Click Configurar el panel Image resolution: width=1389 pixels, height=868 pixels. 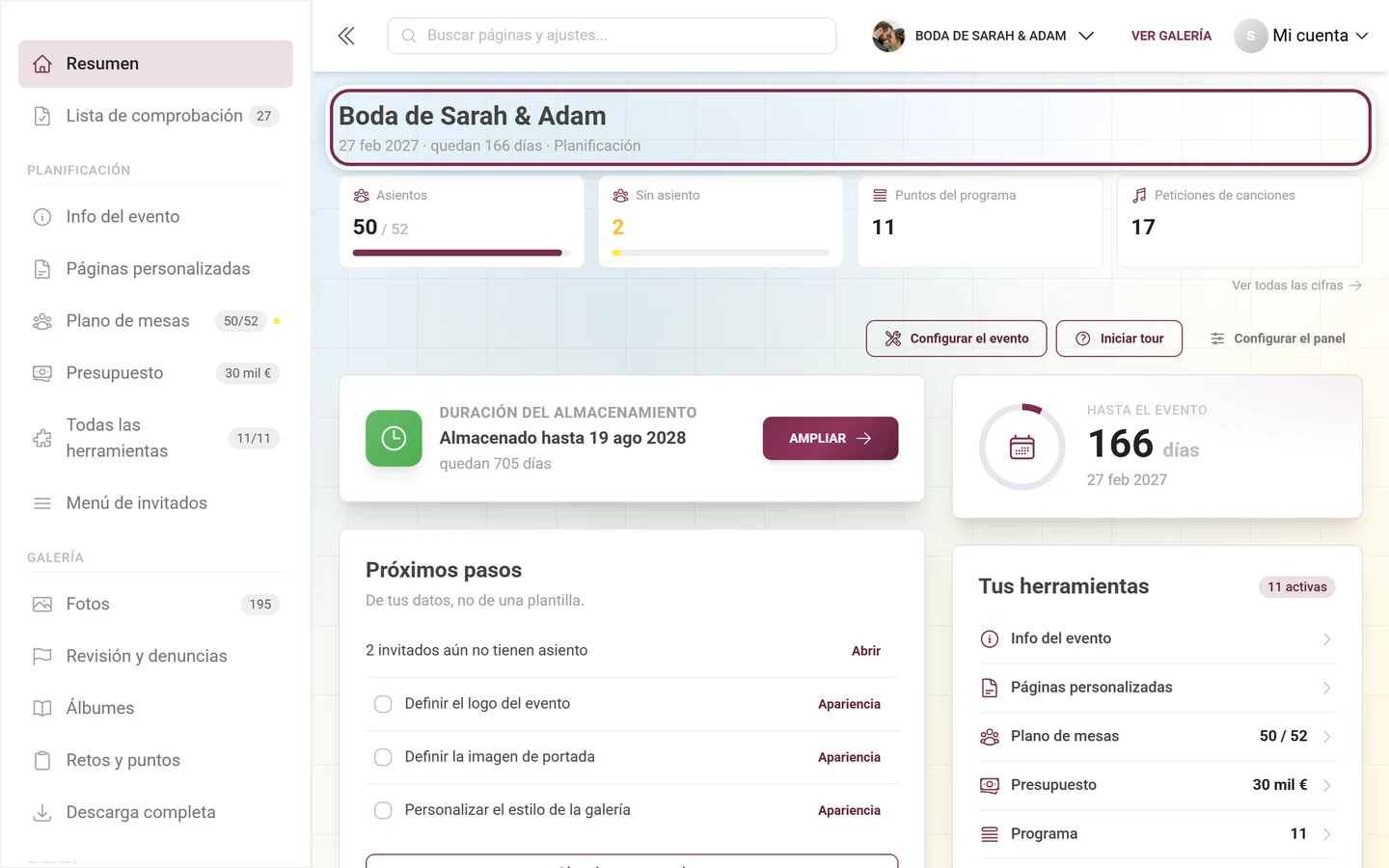tap(1277, 339)
